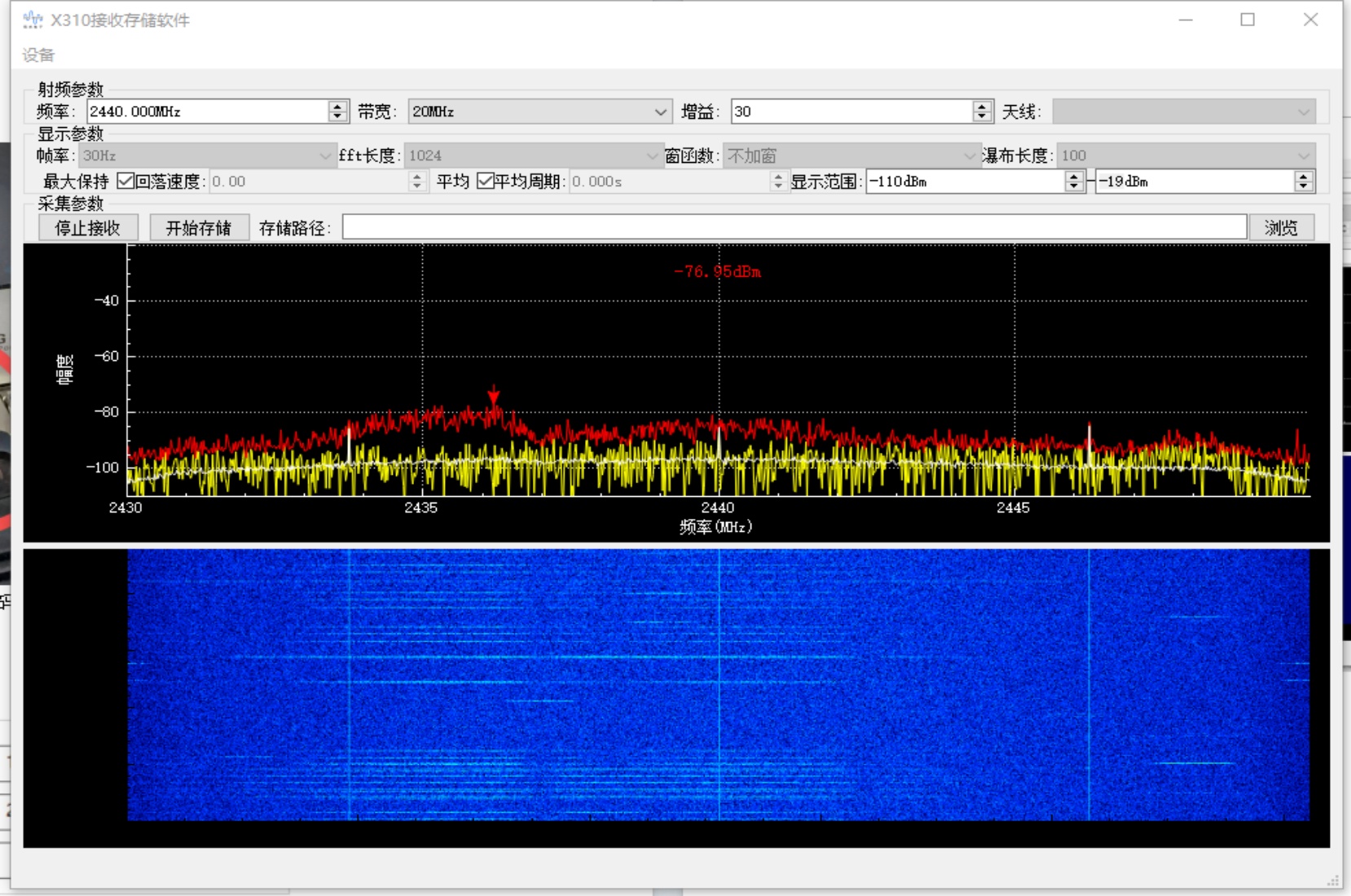The image size is (1351, 896).
Task: Decrease 频率 with the down spinner arrow
Action: point(337,116)
